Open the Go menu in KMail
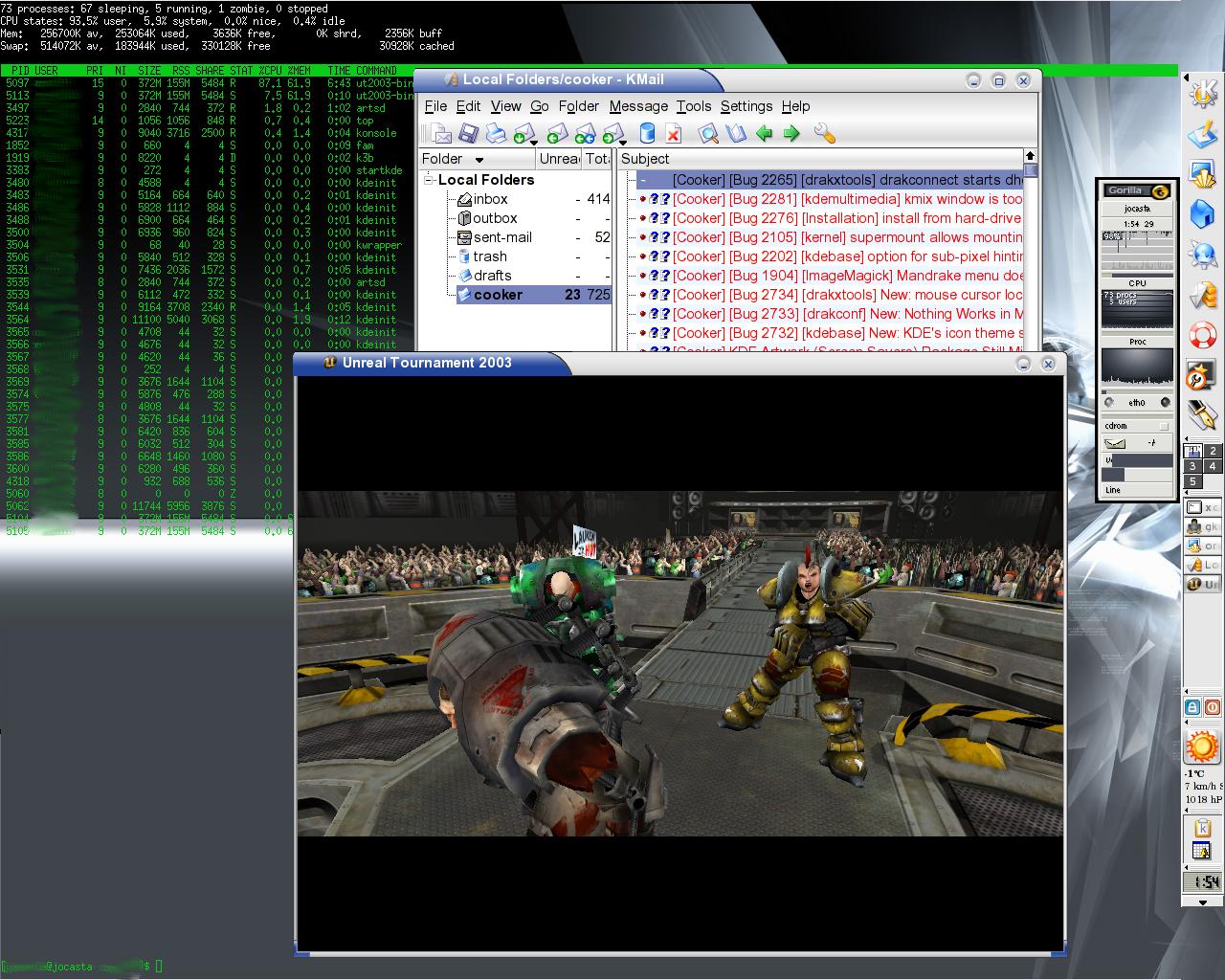The width and height of the screenshot is (1225, 980). tap(539, 106)
